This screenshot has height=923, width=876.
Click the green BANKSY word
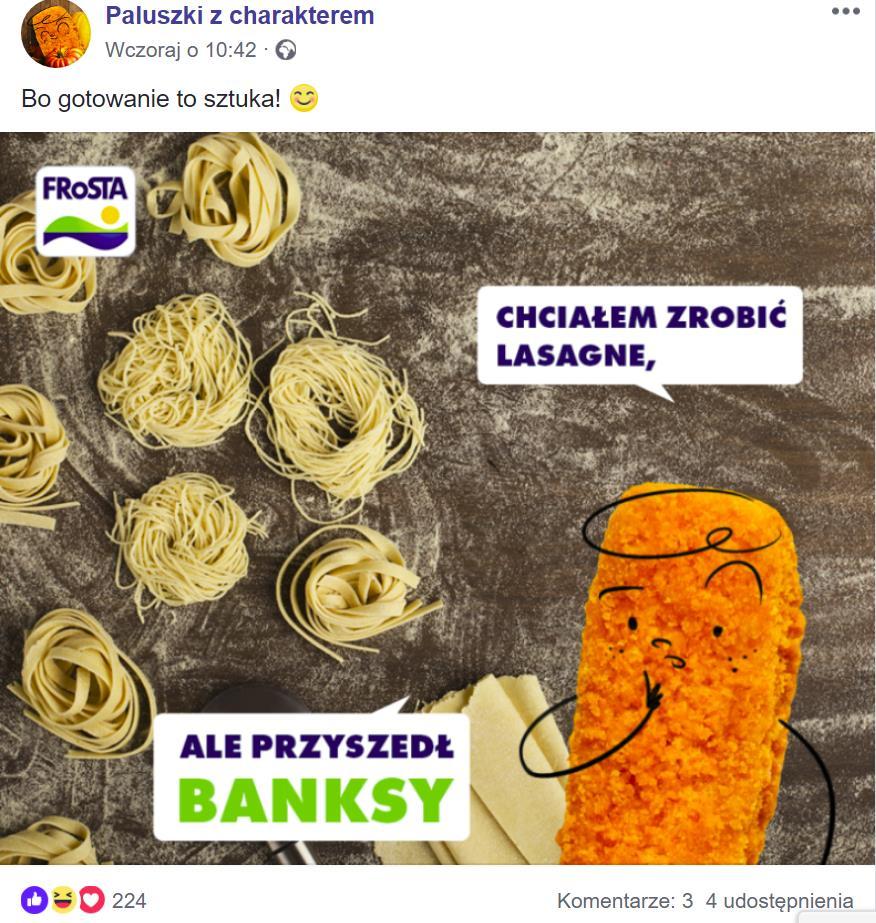316,800
